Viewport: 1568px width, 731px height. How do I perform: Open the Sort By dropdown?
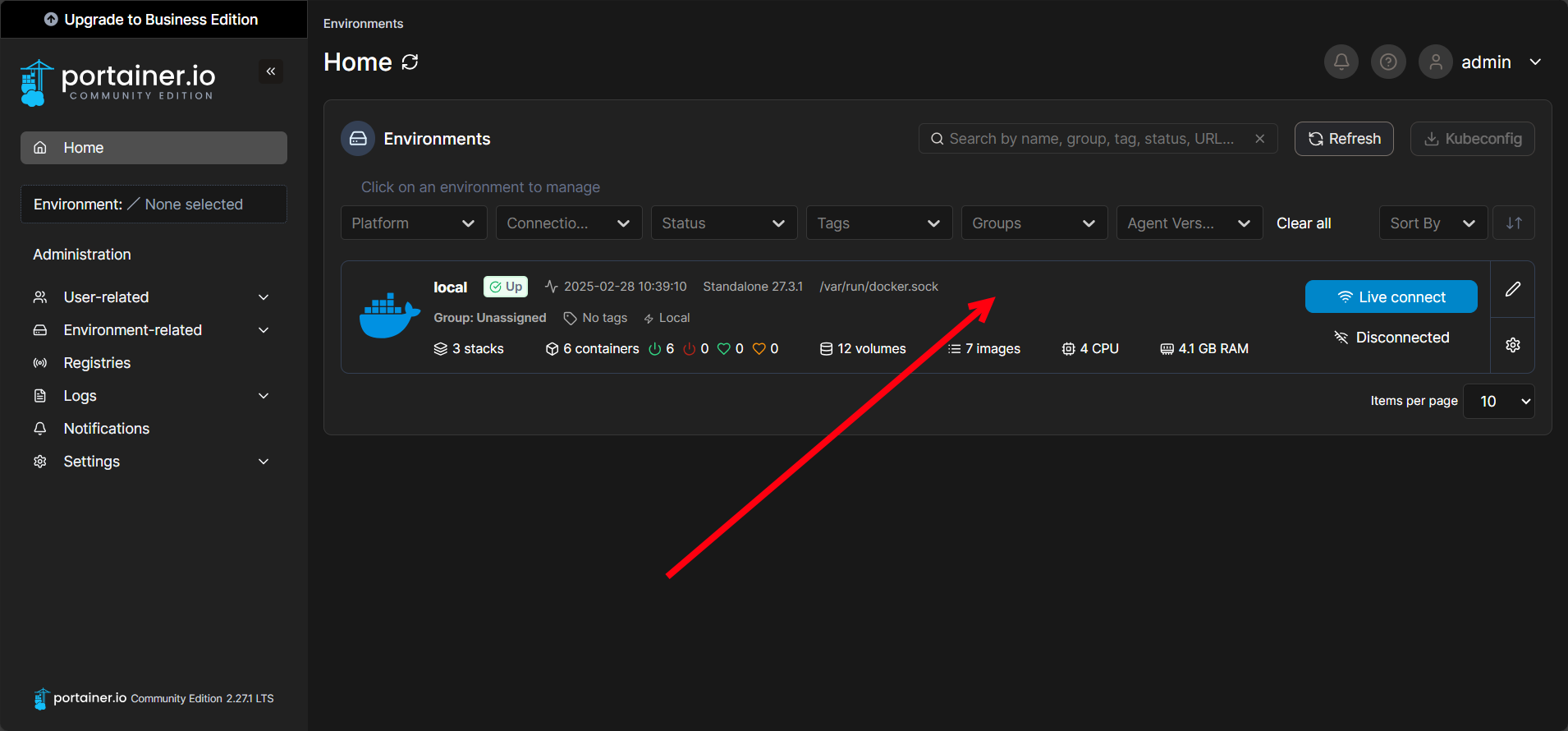pyautogui.click(x=1433, y=223)
